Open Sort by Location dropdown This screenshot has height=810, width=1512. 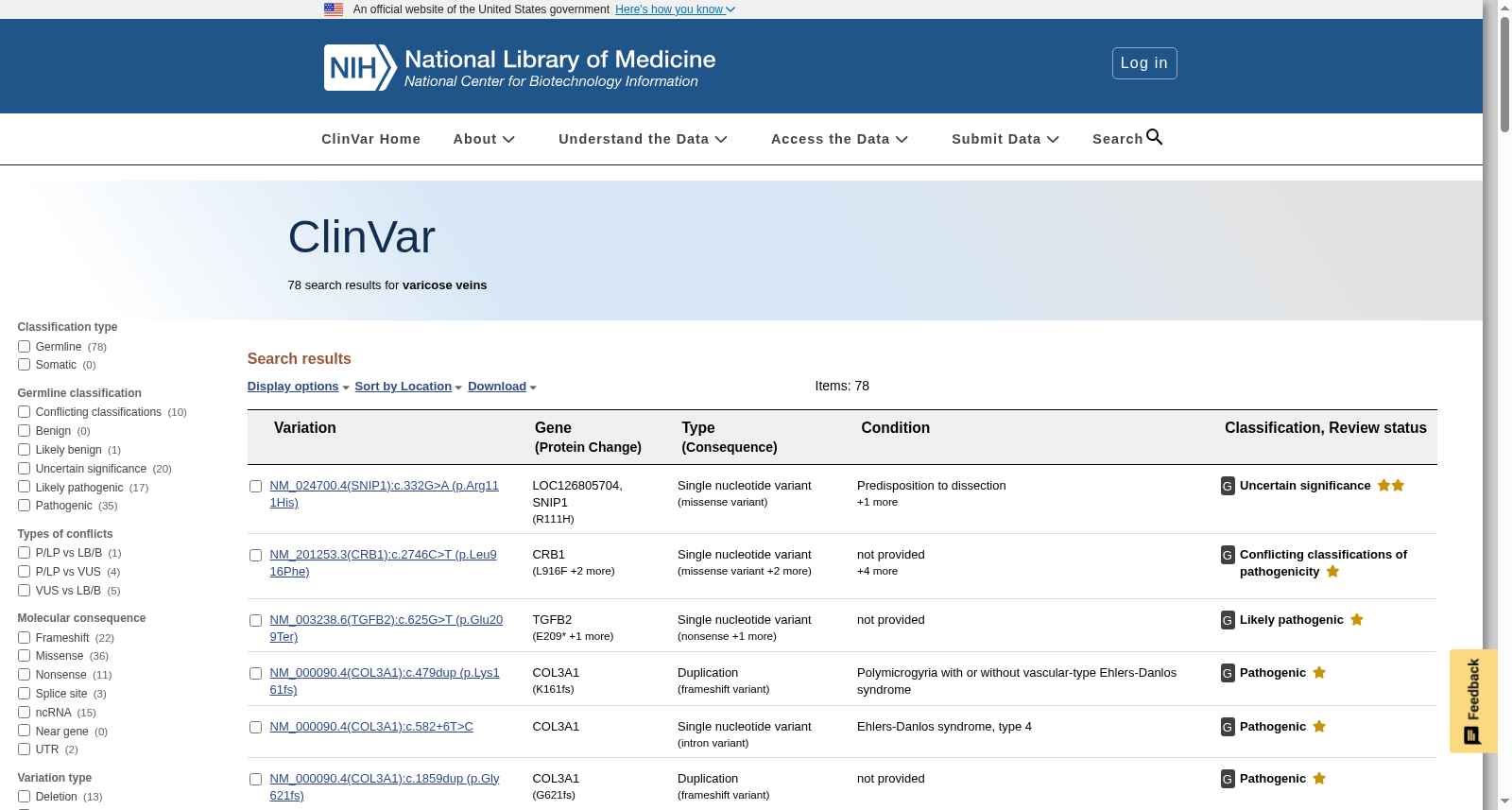(x=408, y=387)
